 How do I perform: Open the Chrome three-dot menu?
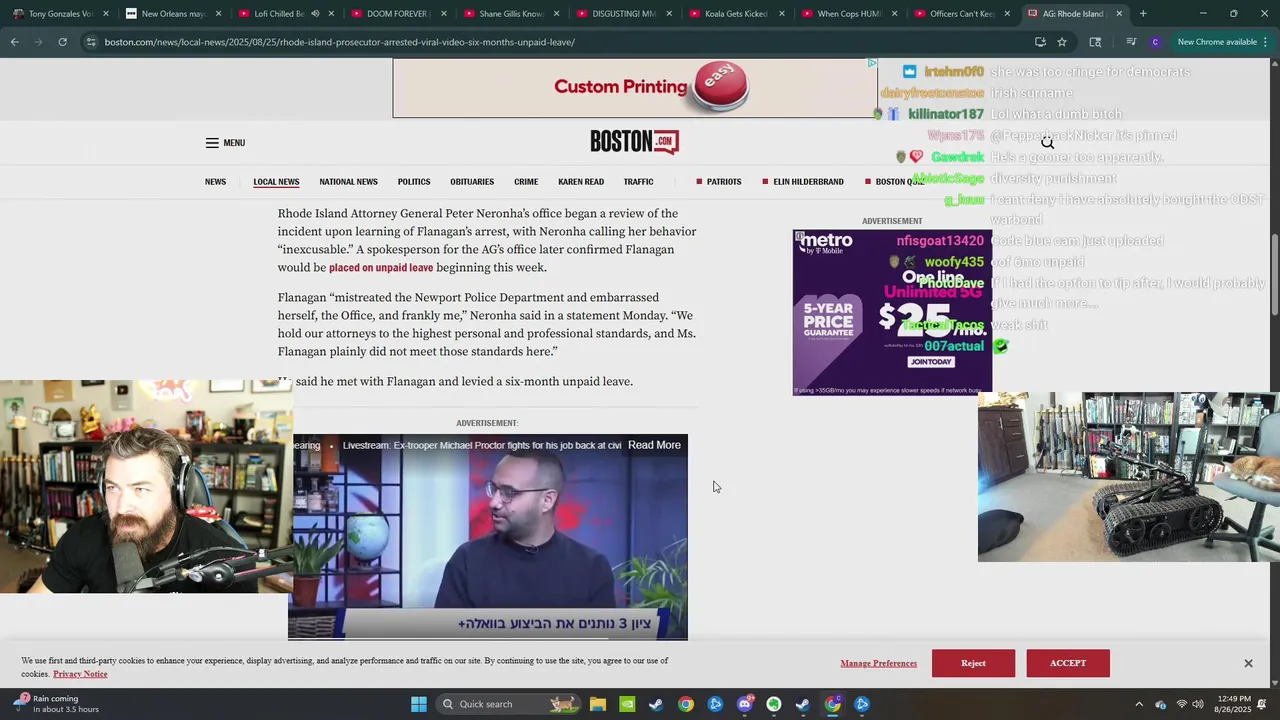[x=1265, y=42]
